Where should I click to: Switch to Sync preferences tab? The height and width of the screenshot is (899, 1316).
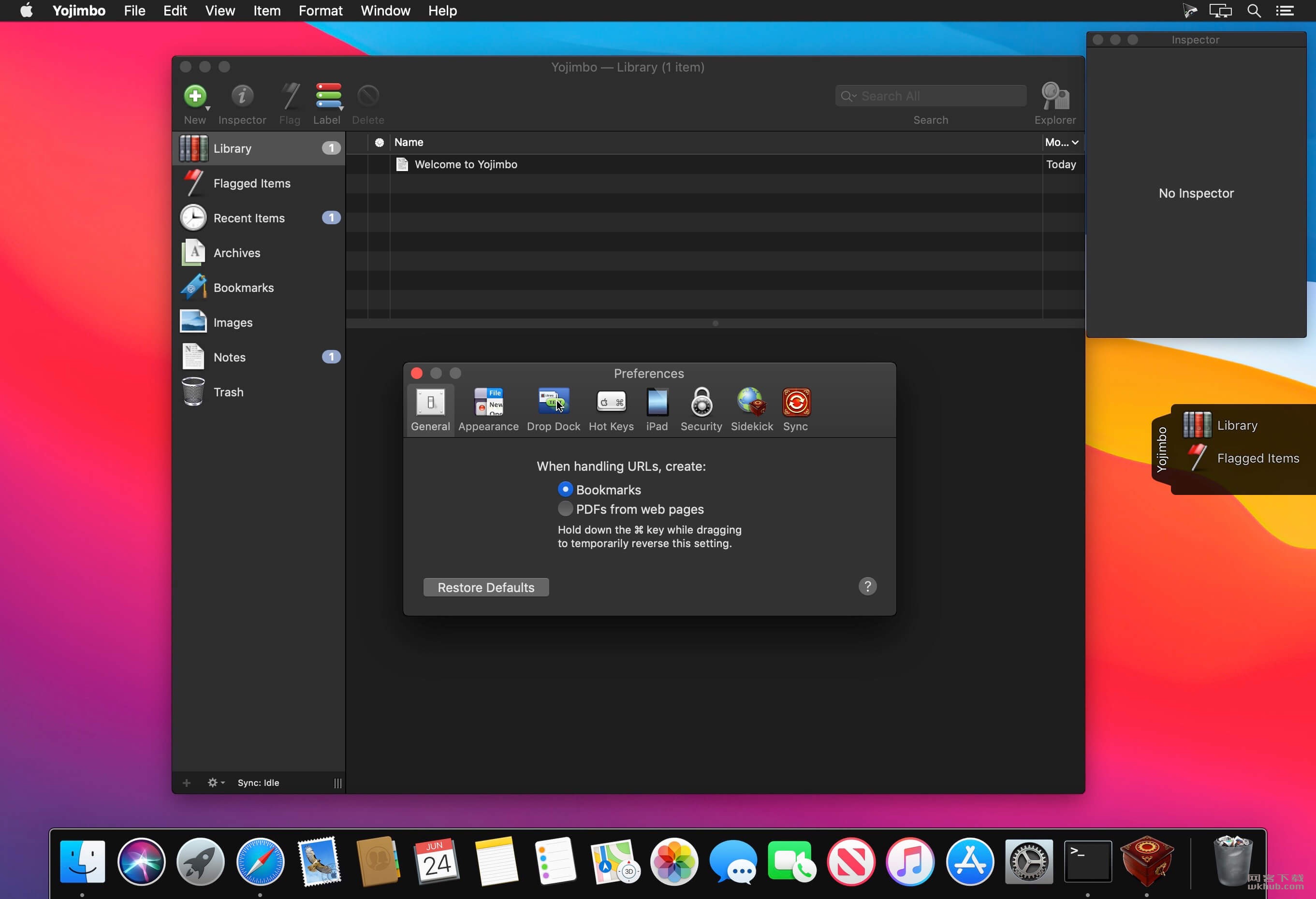[x=796, y=410]
